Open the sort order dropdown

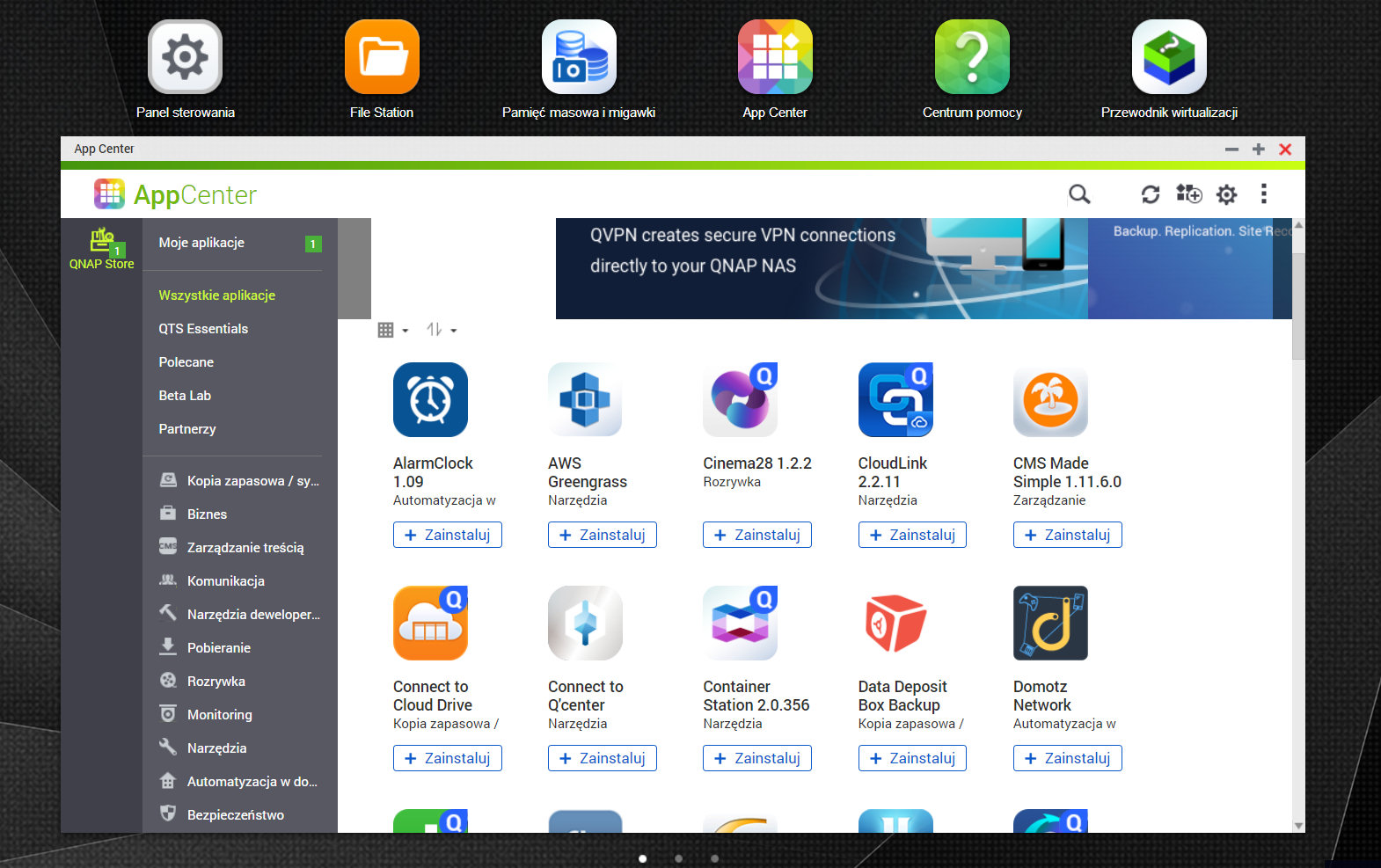point(442,330)
